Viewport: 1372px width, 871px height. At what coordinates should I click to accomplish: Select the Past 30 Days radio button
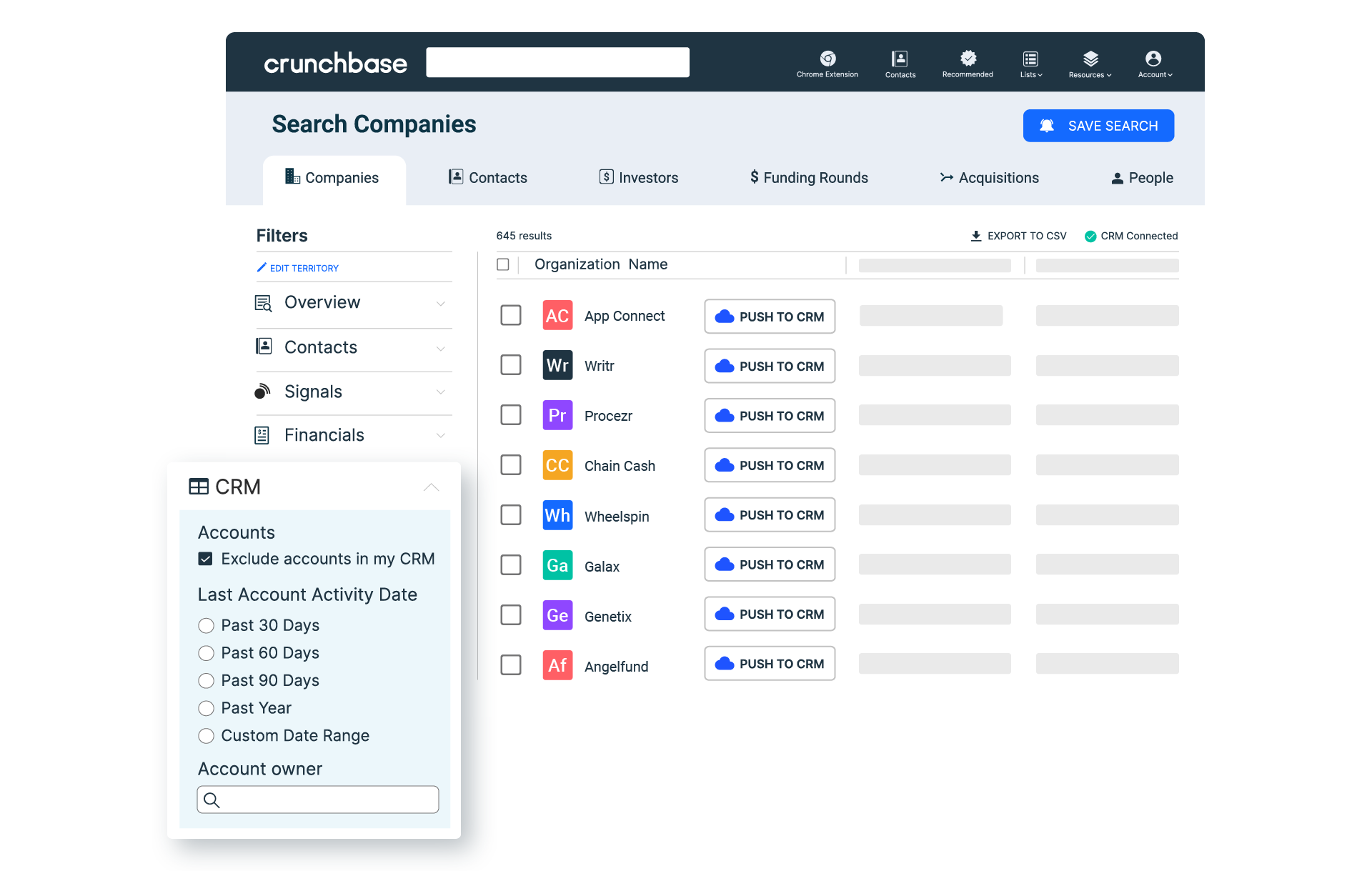pos(206,626)
